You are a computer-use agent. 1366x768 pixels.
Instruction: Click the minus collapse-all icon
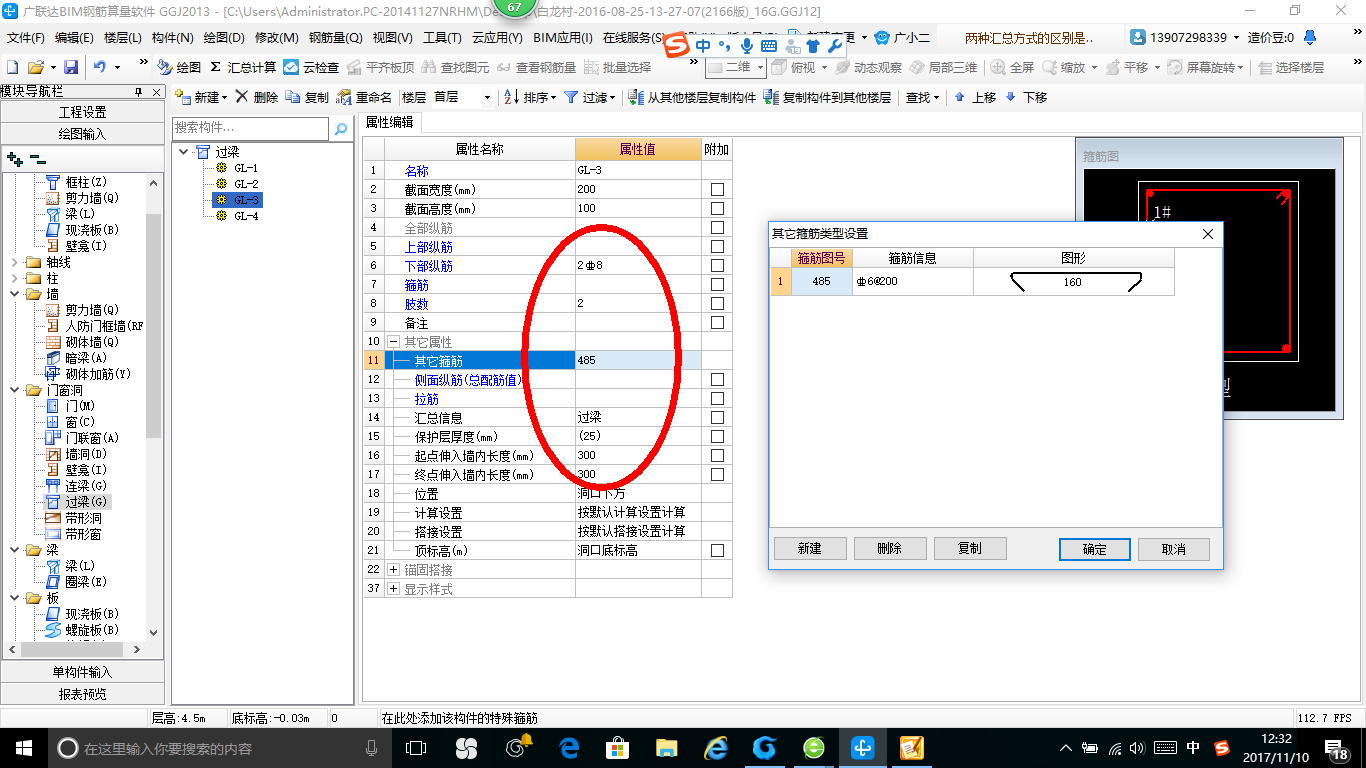(37, 158)
